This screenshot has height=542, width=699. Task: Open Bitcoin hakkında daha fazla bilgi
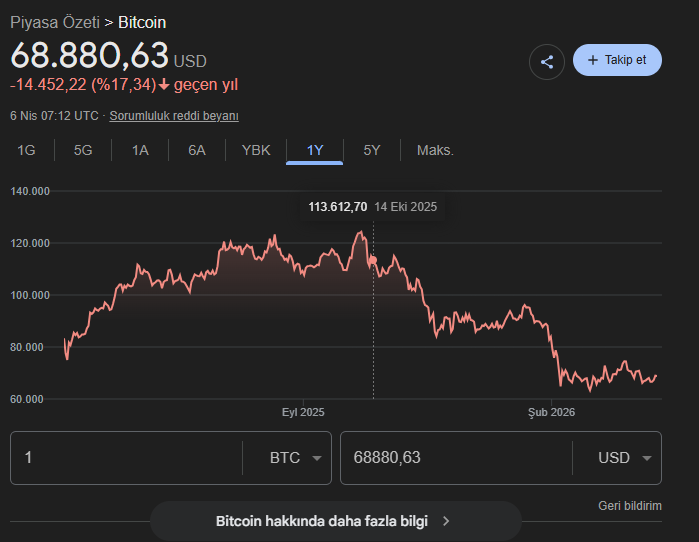336,521
